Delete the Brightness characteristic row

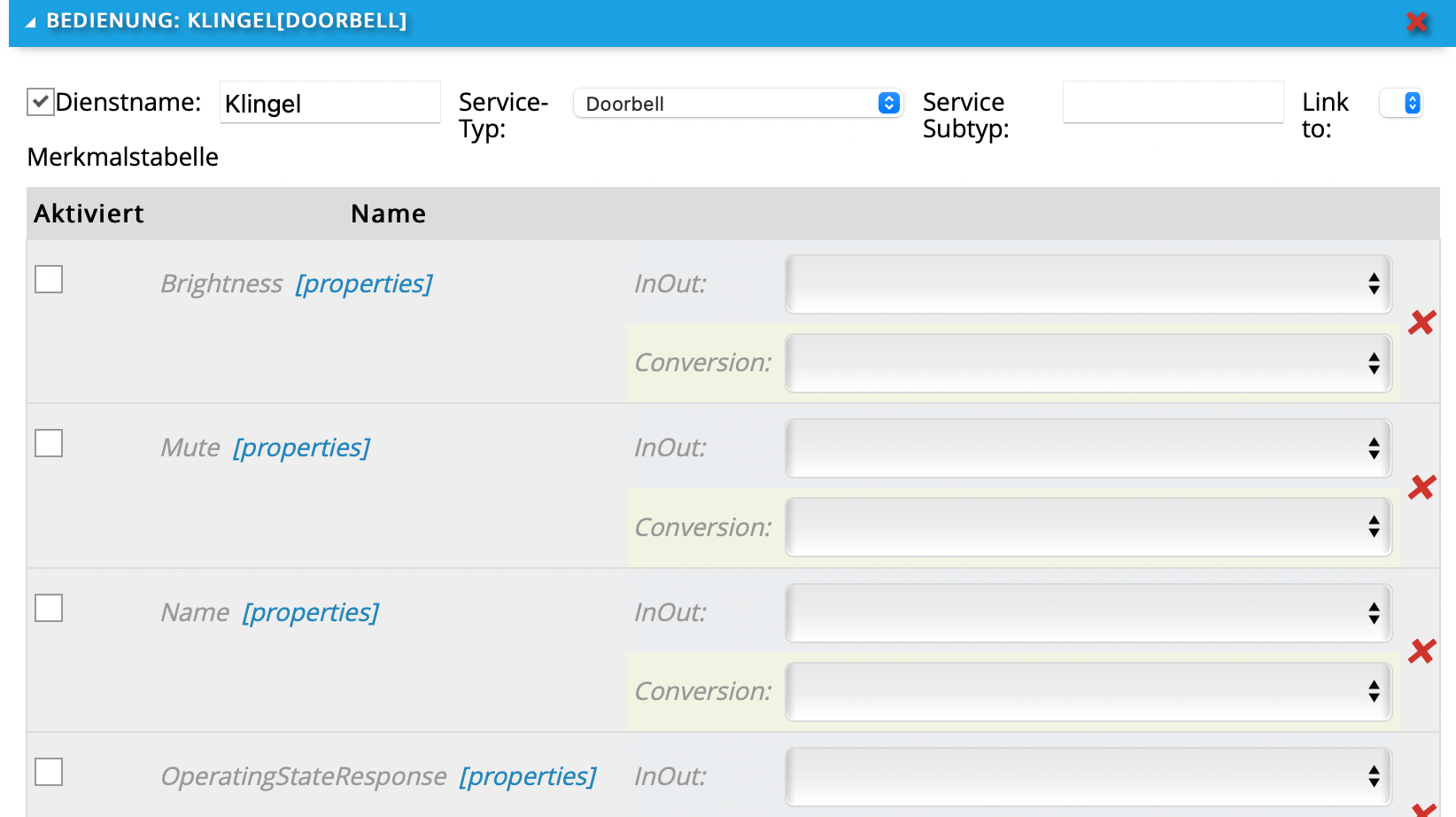1421,323
